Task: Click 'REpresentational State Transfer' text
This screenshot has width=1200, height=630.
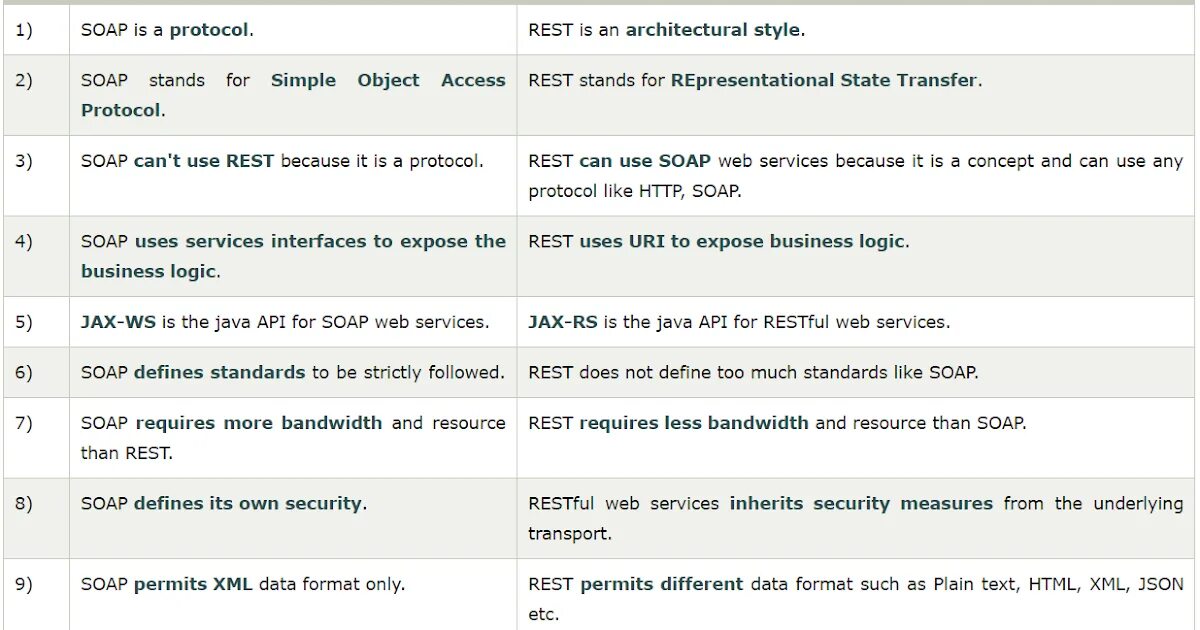Action: coord(824,80)
